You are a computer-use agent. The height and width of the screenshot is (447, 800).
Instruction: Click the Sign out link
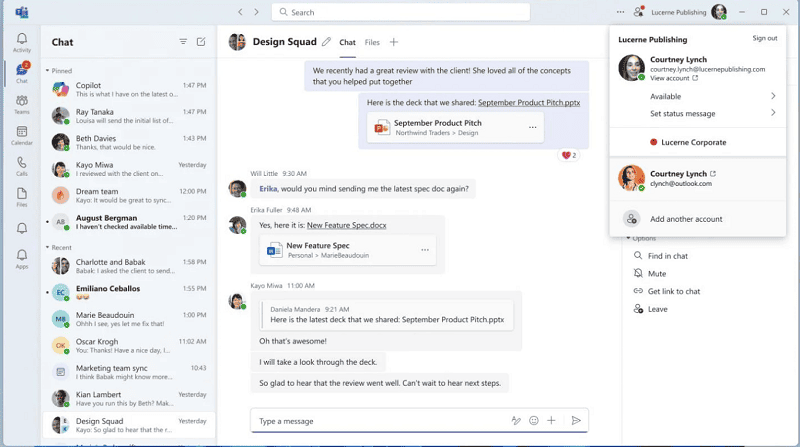[765, 38]
